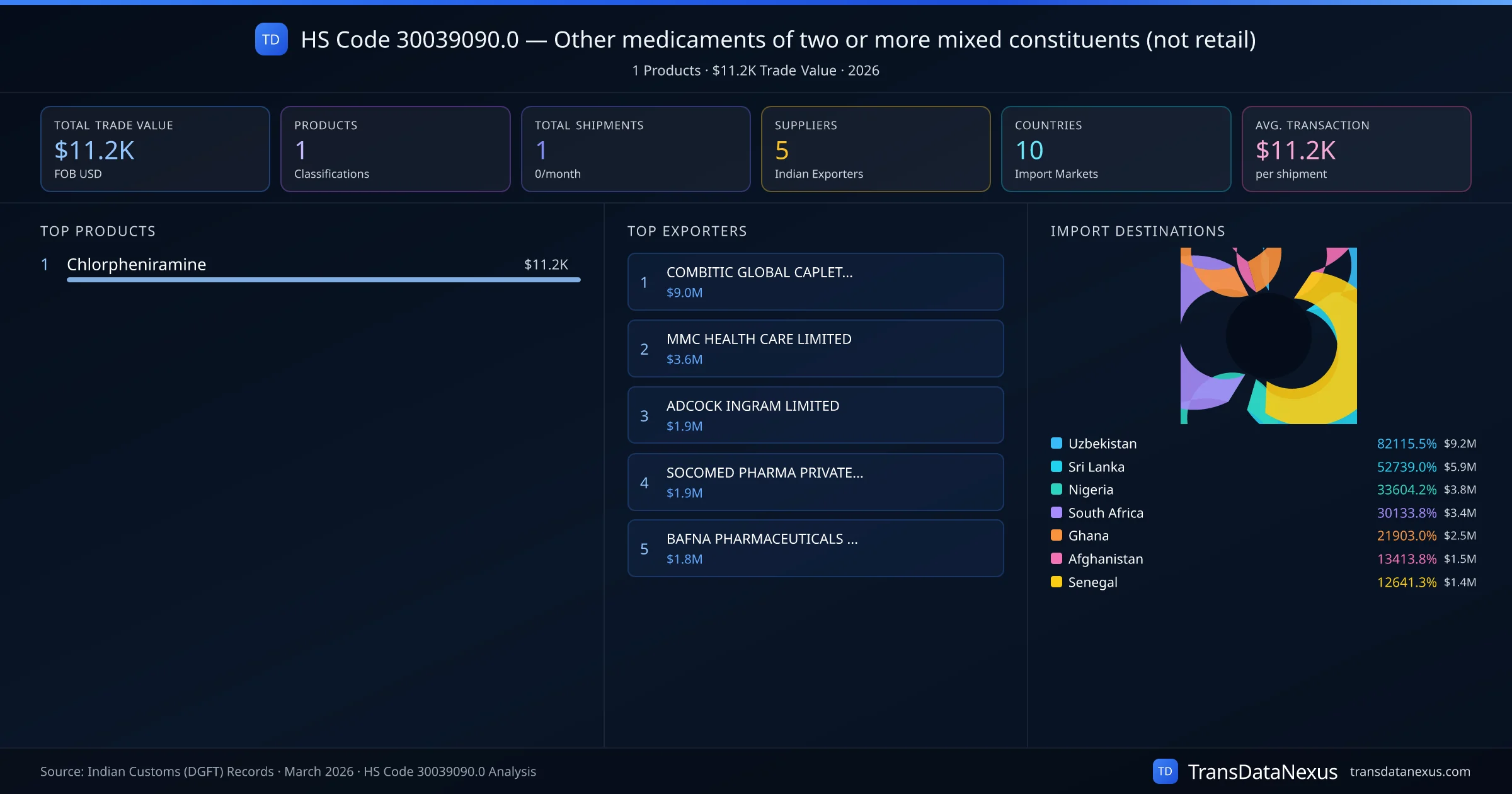Image resolution: width=1512 pixels, height=794 pixels.
Task: Open the Countries Import Markets card
Action: pos(1115,149)
